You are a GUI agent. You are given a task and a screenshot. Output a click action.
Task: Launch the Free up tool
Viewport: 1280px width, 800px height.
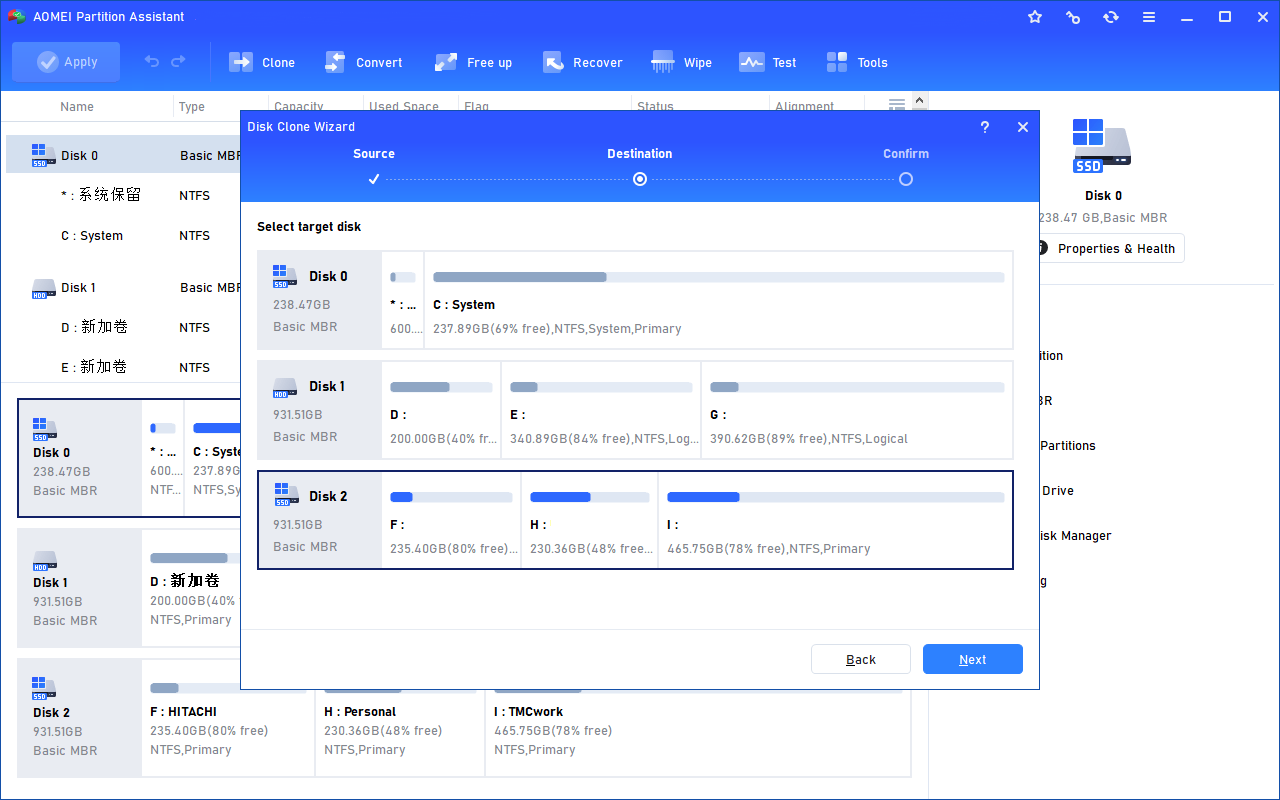coord(473,62)
